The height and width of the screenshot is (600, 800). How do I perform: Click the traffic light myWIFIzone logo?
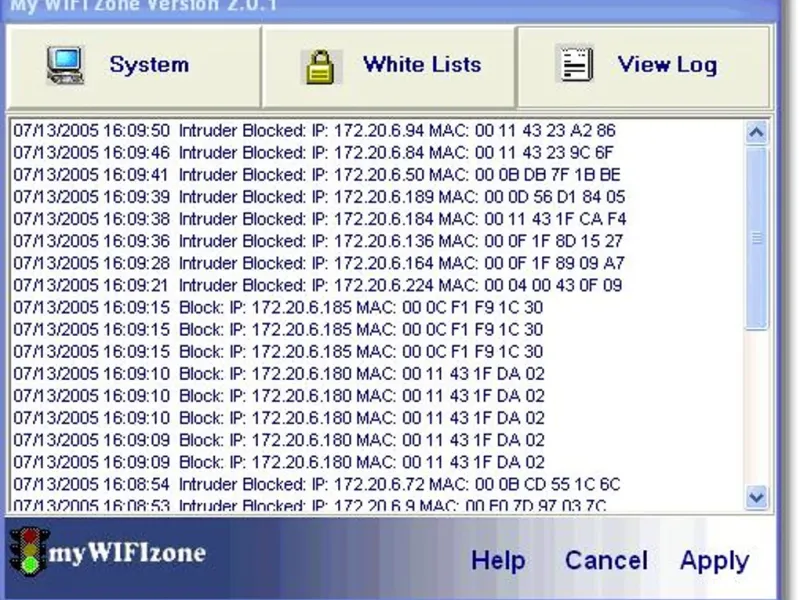(x=30, y=553)
